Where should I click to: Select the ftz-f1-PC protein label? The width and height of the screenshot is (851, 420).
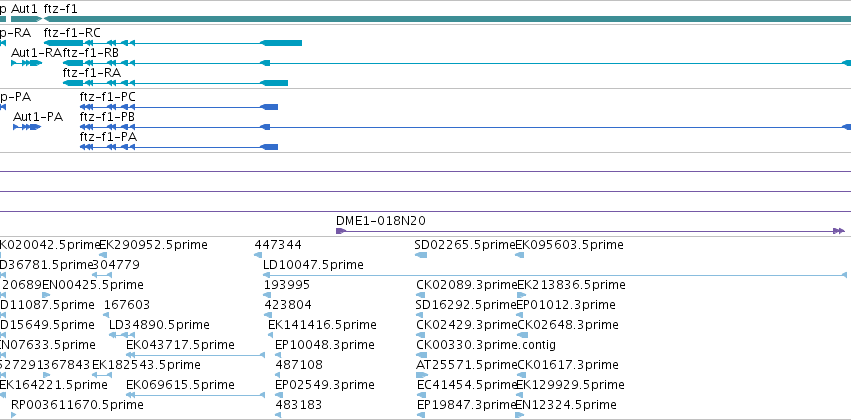coord(107,97)
